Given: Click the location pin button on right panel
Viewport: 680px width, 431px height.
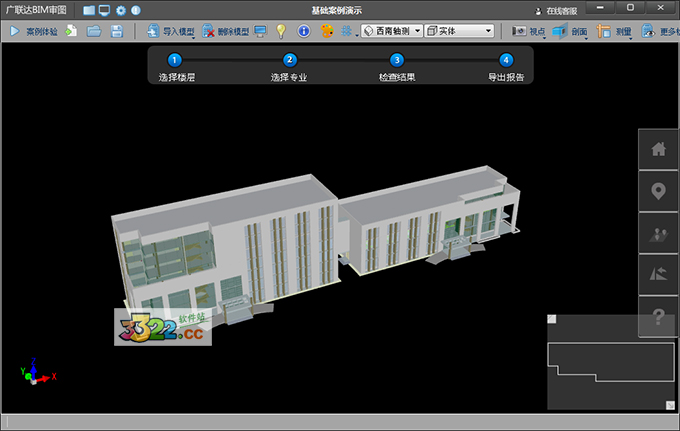Looking at the screenshot, I should [x=658, y=191].
